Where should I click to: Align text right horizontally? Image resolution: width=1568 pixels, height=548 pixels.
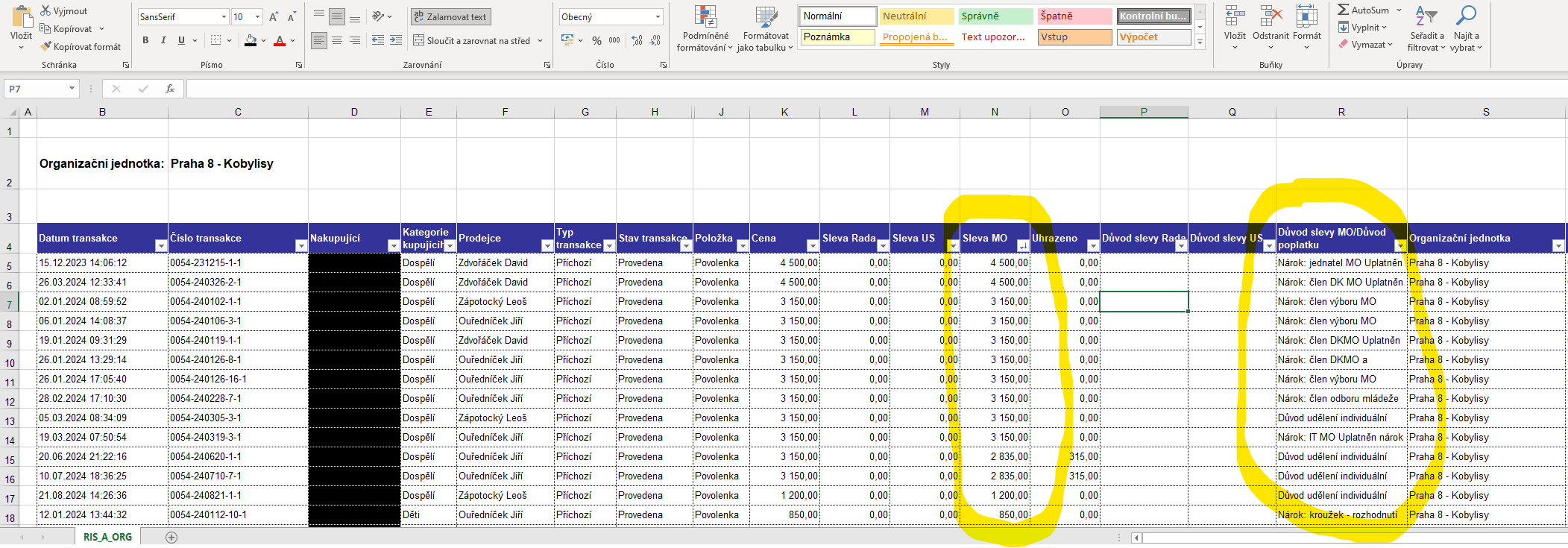[x=355, y=40]
